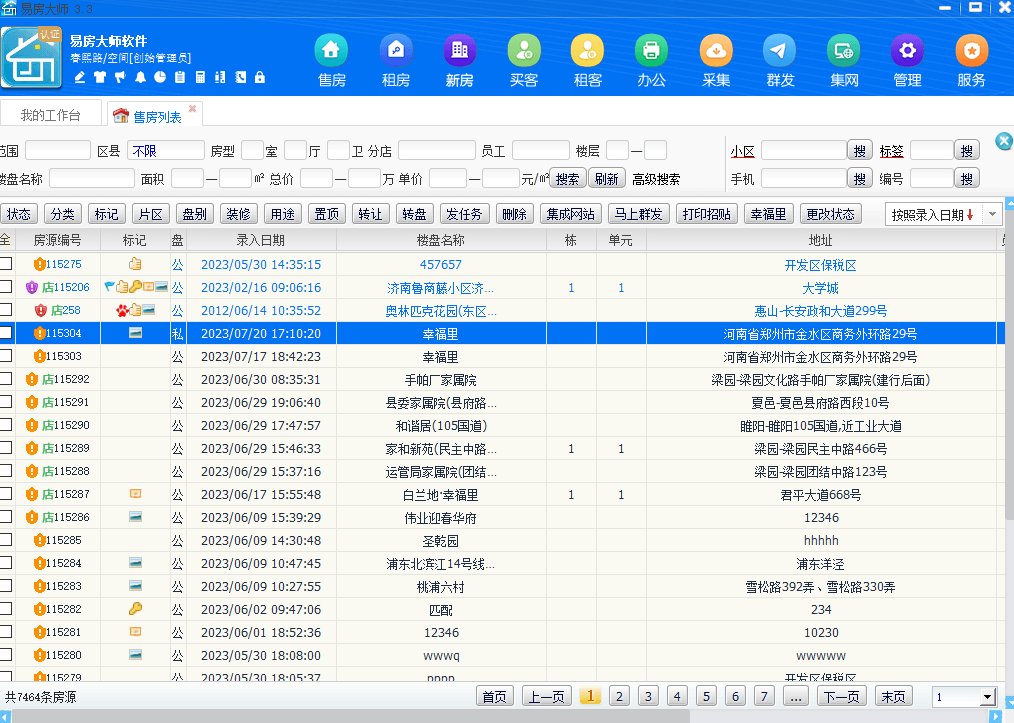Select the checkbox for listing 店115289
The width and height of the screenshot is (1014, 723).
click(x=6, y=448)
